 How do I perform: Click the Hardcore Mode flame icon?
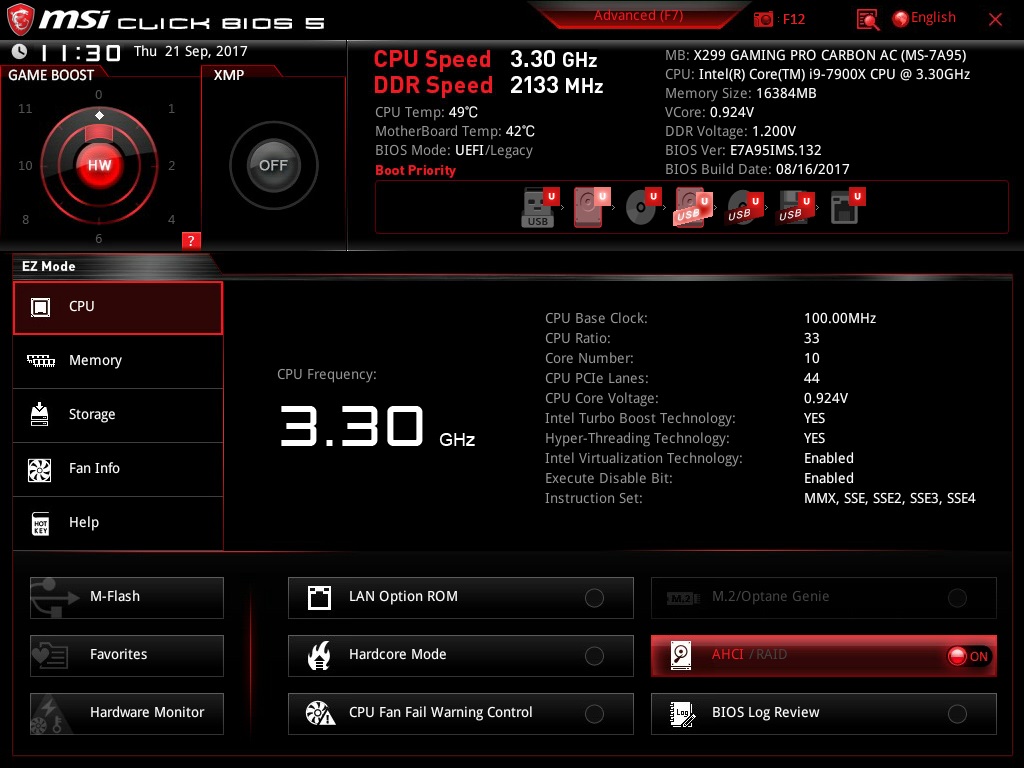click(319, 655)
